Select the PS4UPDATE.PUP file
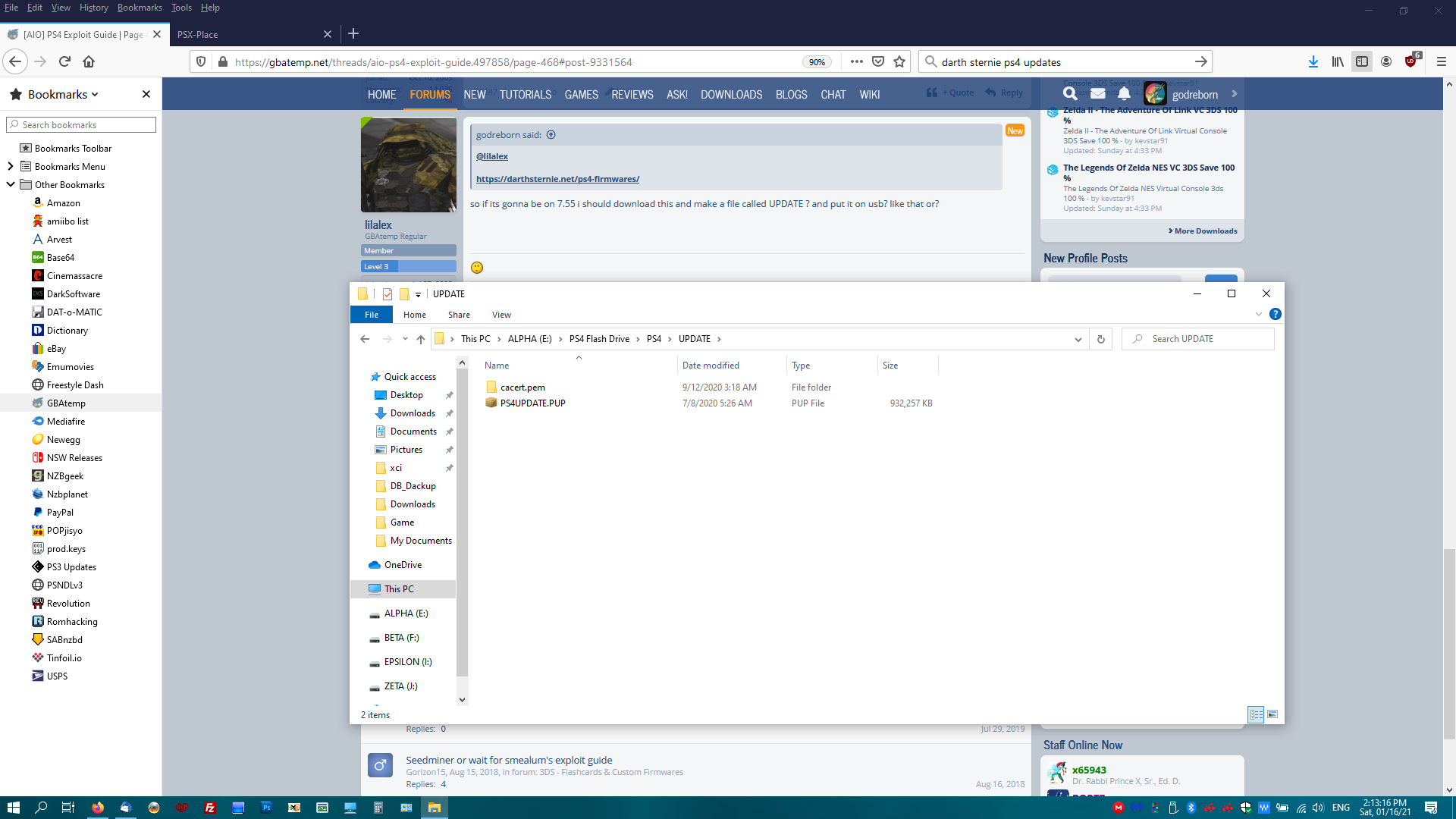Screen dimensions: 1456x819 coord(532,403)
